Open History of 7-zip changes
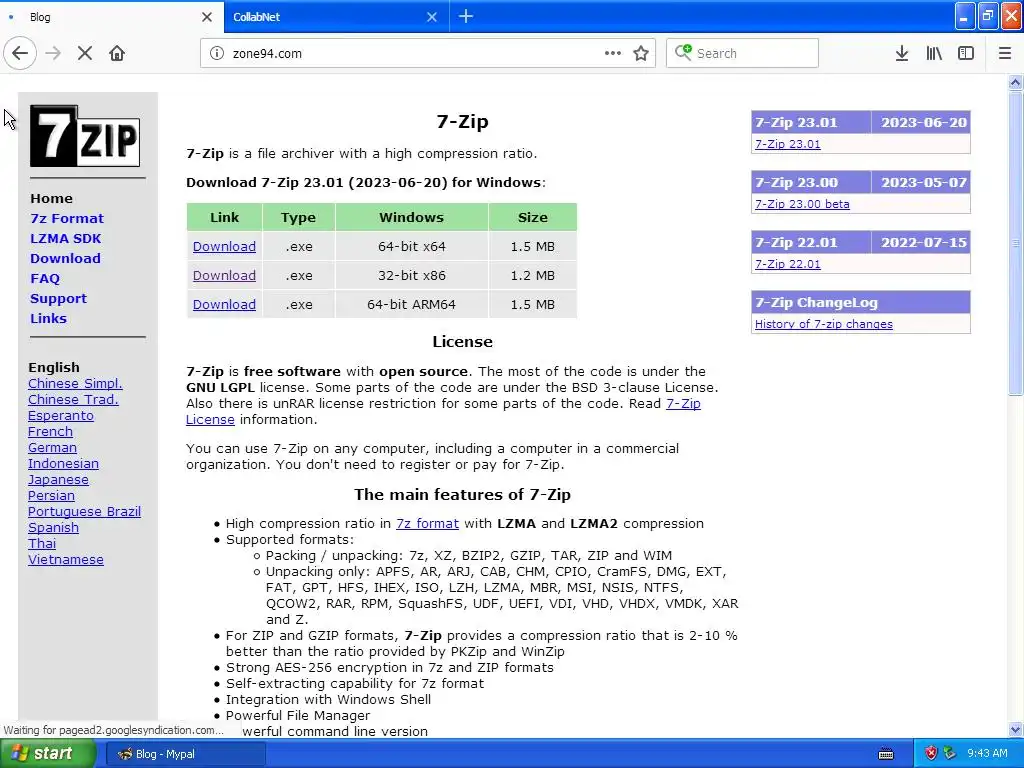The image size is (1024, 768). pyautogui.click(x=824, y=324)
